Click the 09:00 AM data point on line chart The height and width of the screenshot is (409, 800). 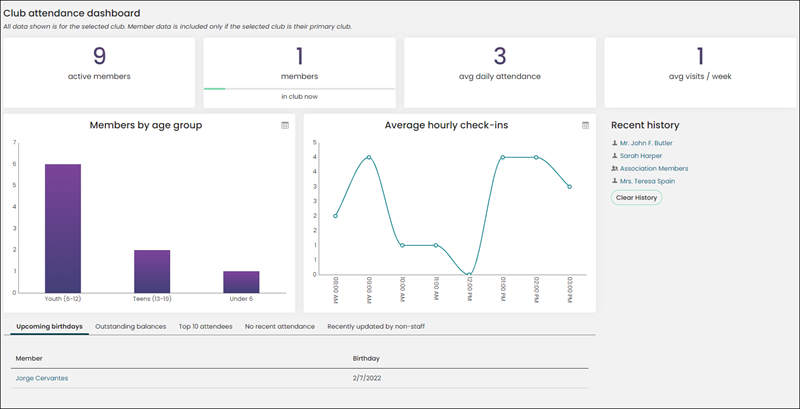pos(368,157)
